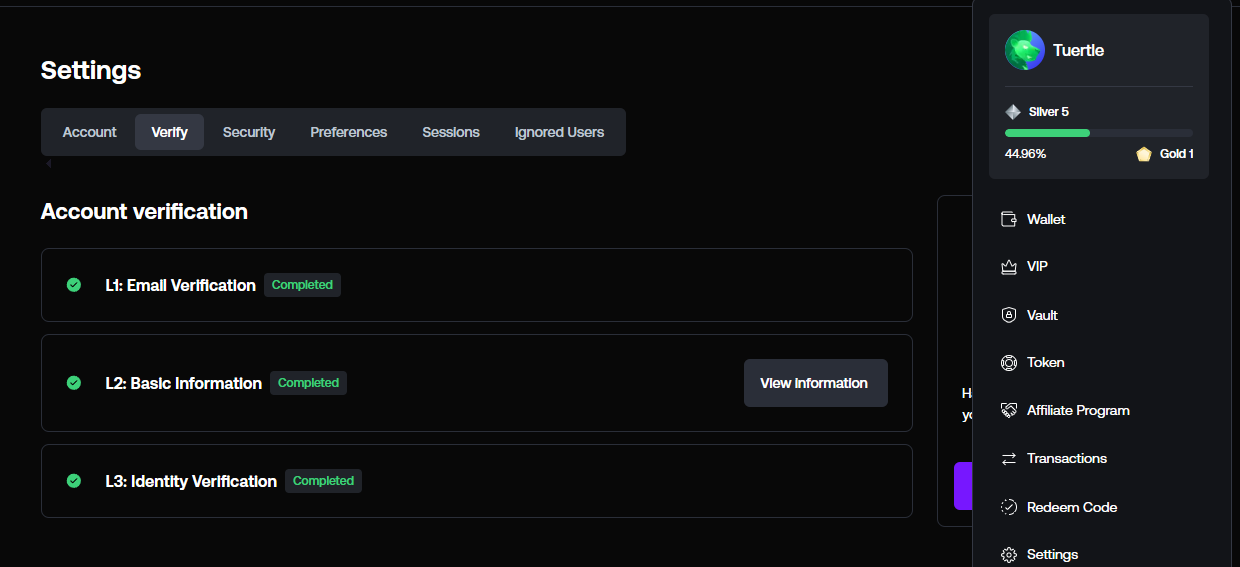Click the L3 Identity Verification row
1240x567 pixels.
[476, 481]
